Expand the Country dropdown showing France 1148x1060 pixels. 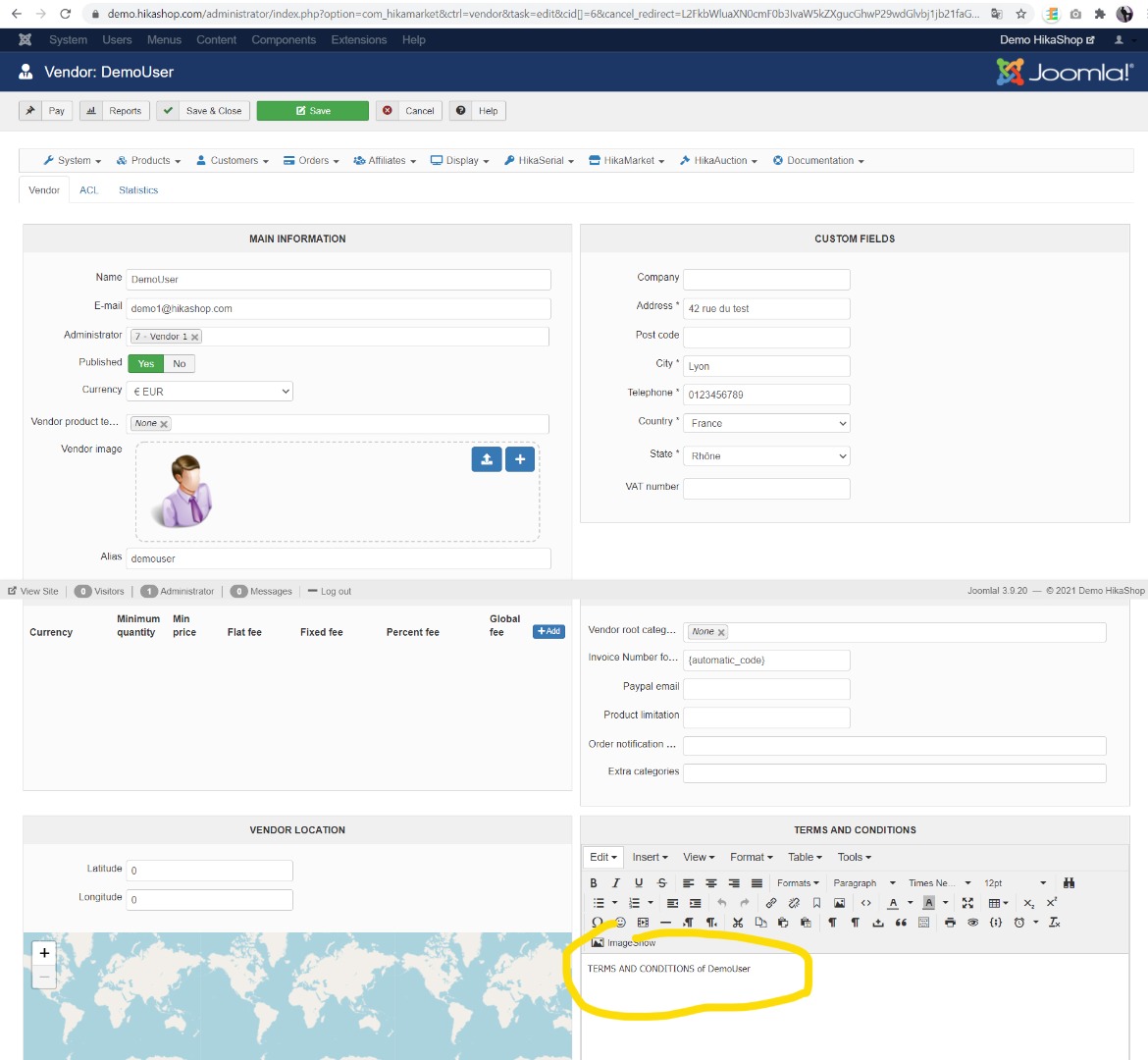[766, 423]
